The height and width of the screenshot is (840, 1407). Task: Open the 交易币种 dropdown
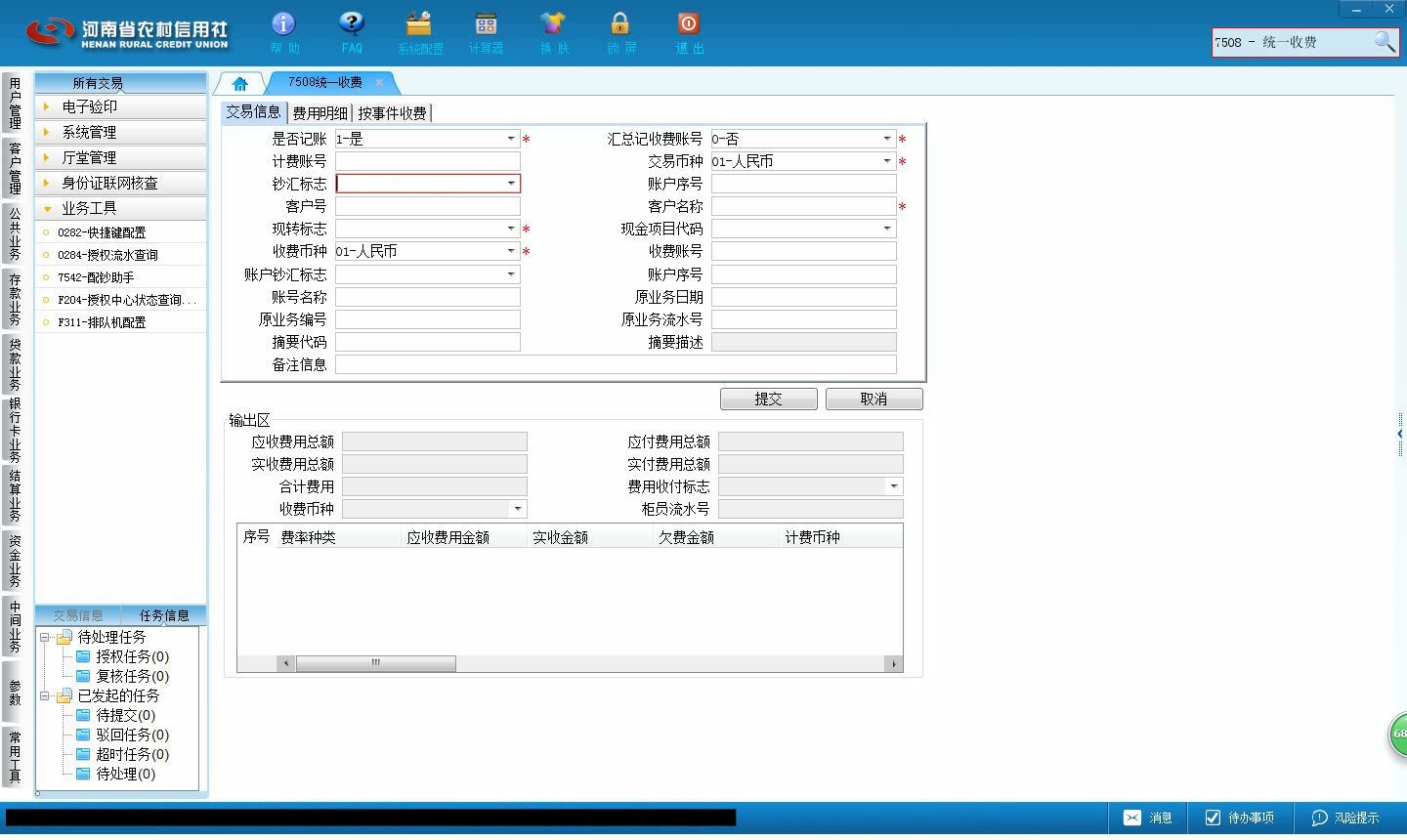click(887, 161)
